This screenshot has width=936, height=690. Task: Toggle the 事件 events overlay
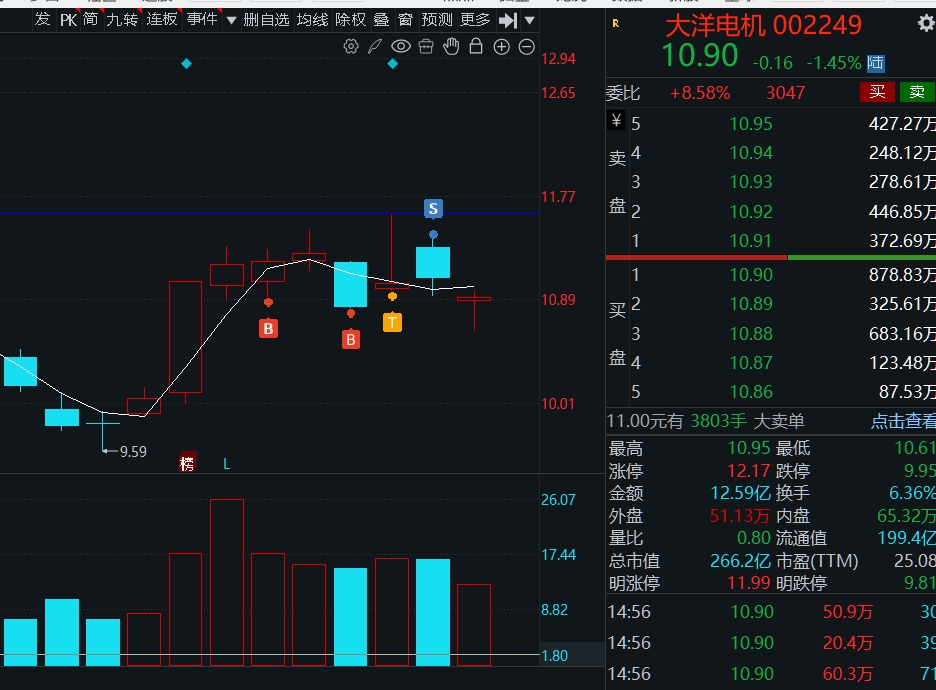[x=202, y=20]
